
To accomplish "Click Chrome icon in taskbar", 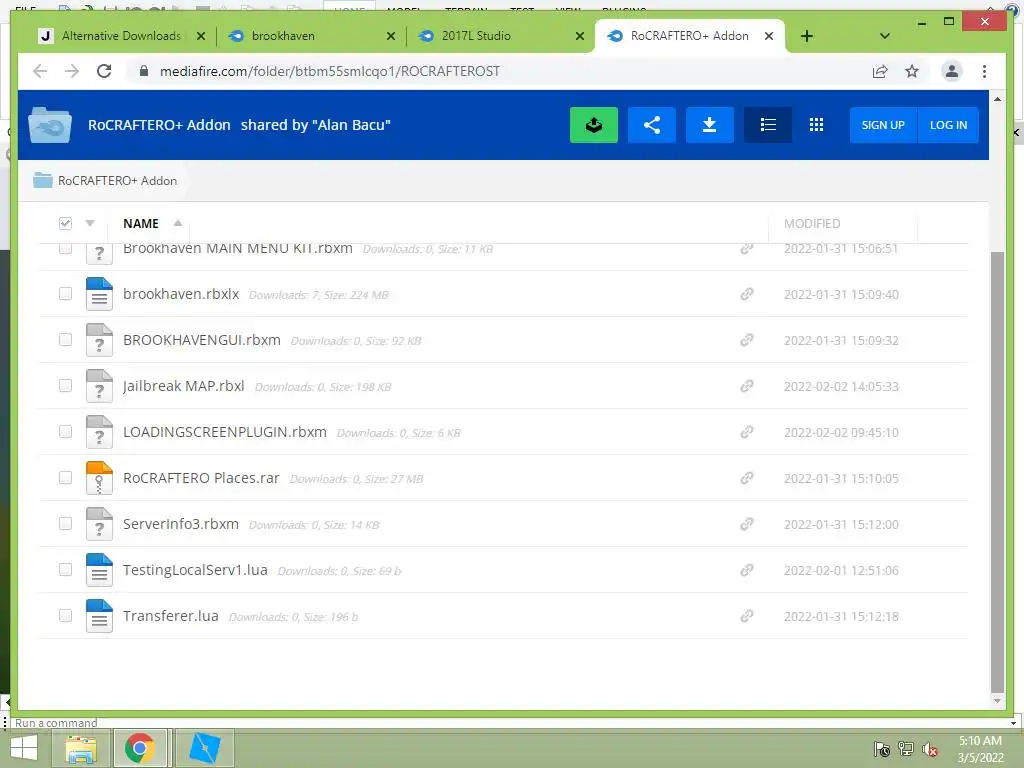I will pos(140,748).
